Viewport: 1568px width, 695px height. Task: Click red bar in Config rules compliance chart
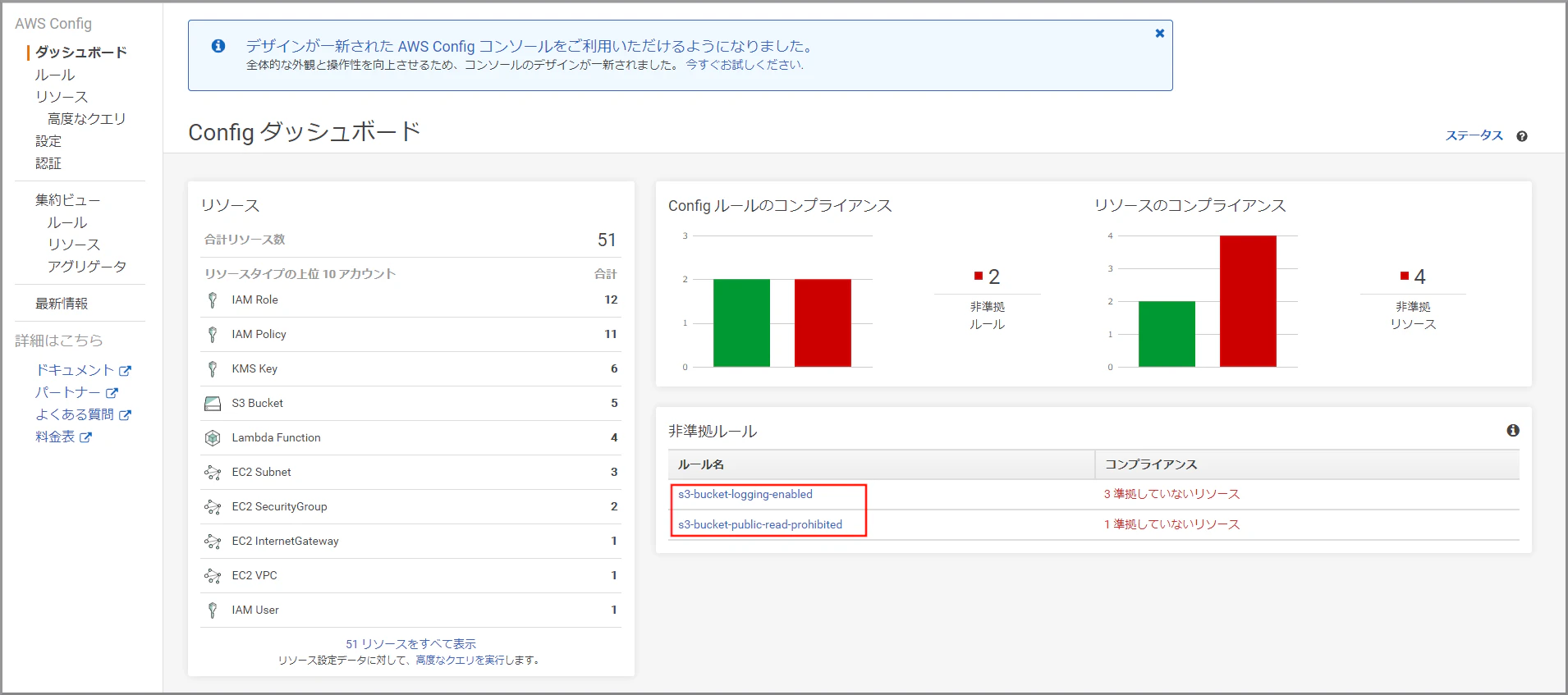[x=823, y=322]
